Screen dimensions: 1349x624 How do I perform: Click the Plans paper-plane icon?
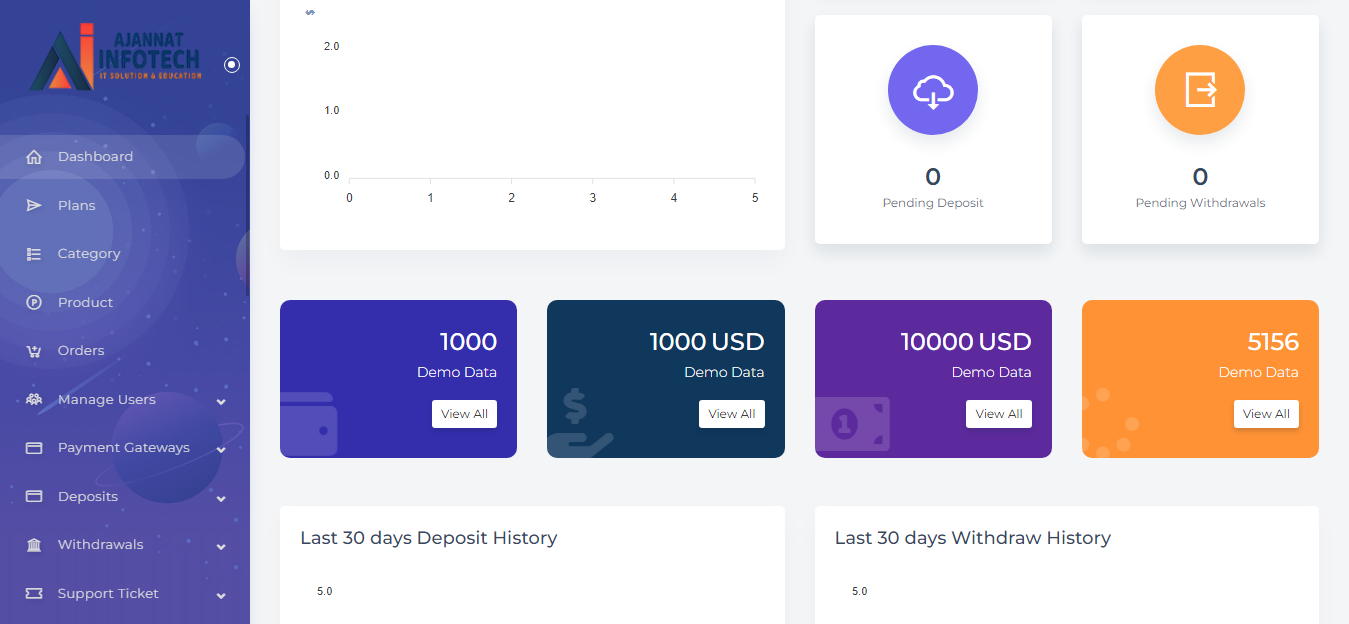point(34,205)
